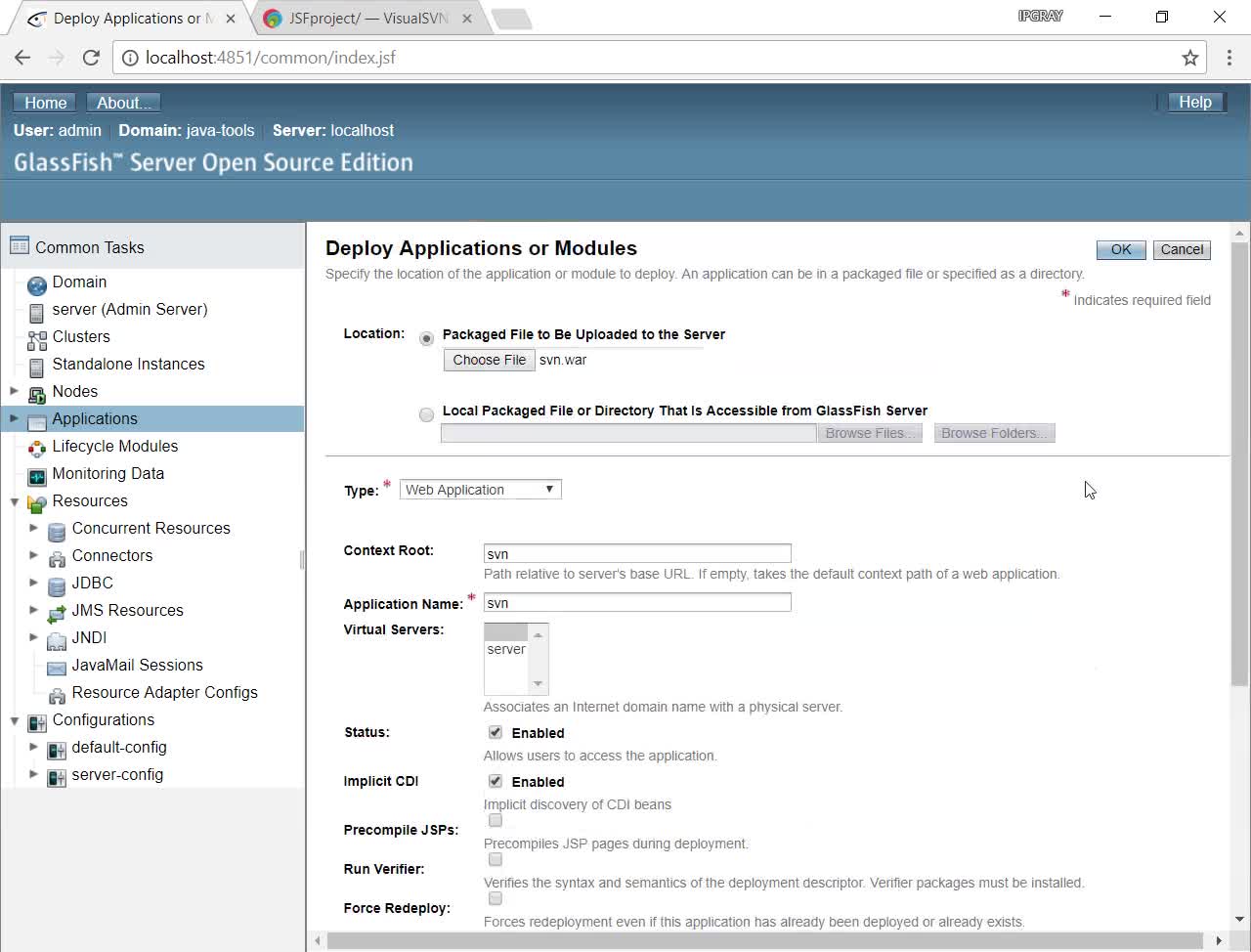Click the Domain globe icon

click(x=37, y=285)
